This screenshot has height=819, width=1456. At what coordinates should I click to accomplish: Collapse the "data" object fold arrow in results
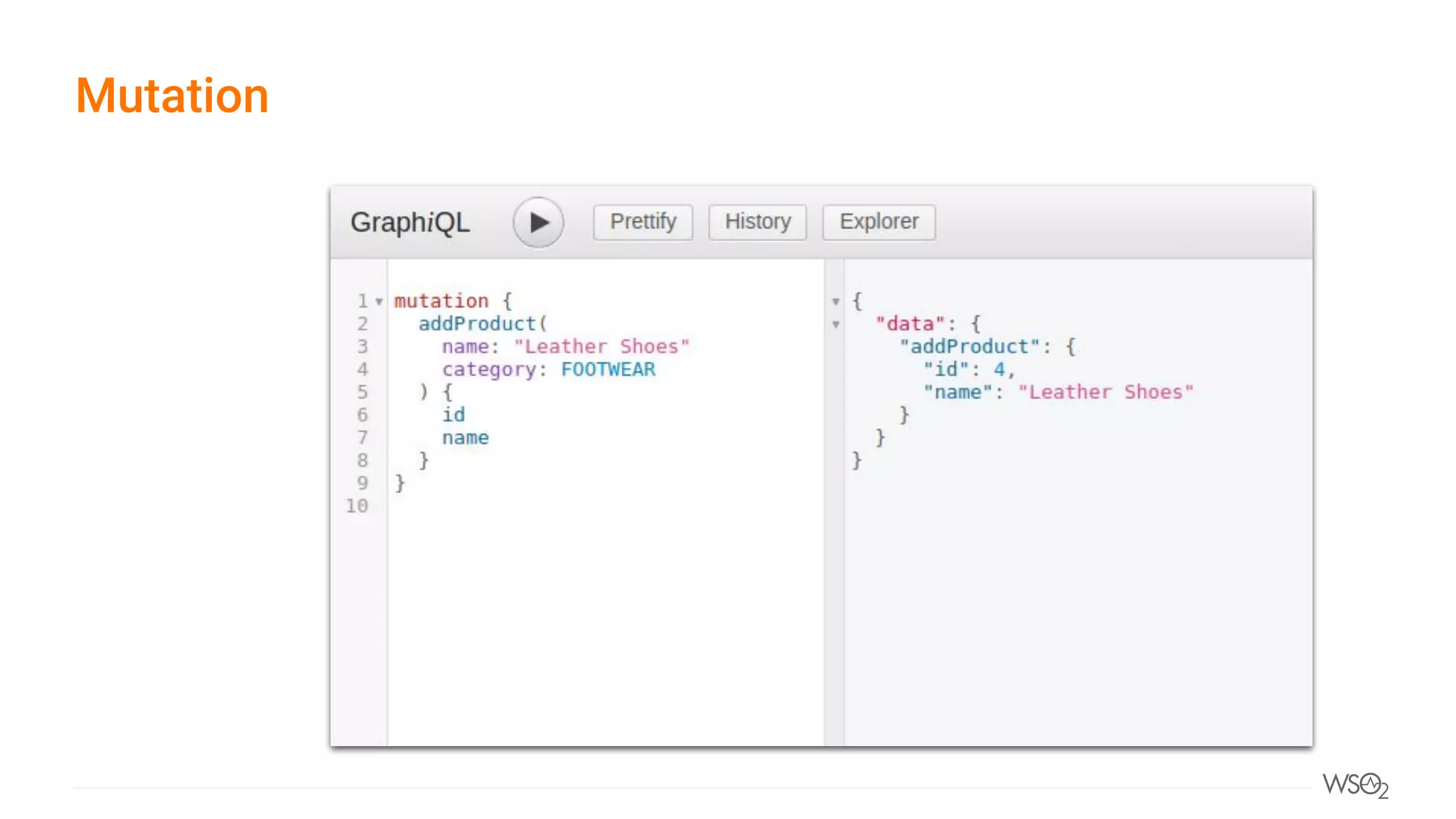tap(836, 324)
